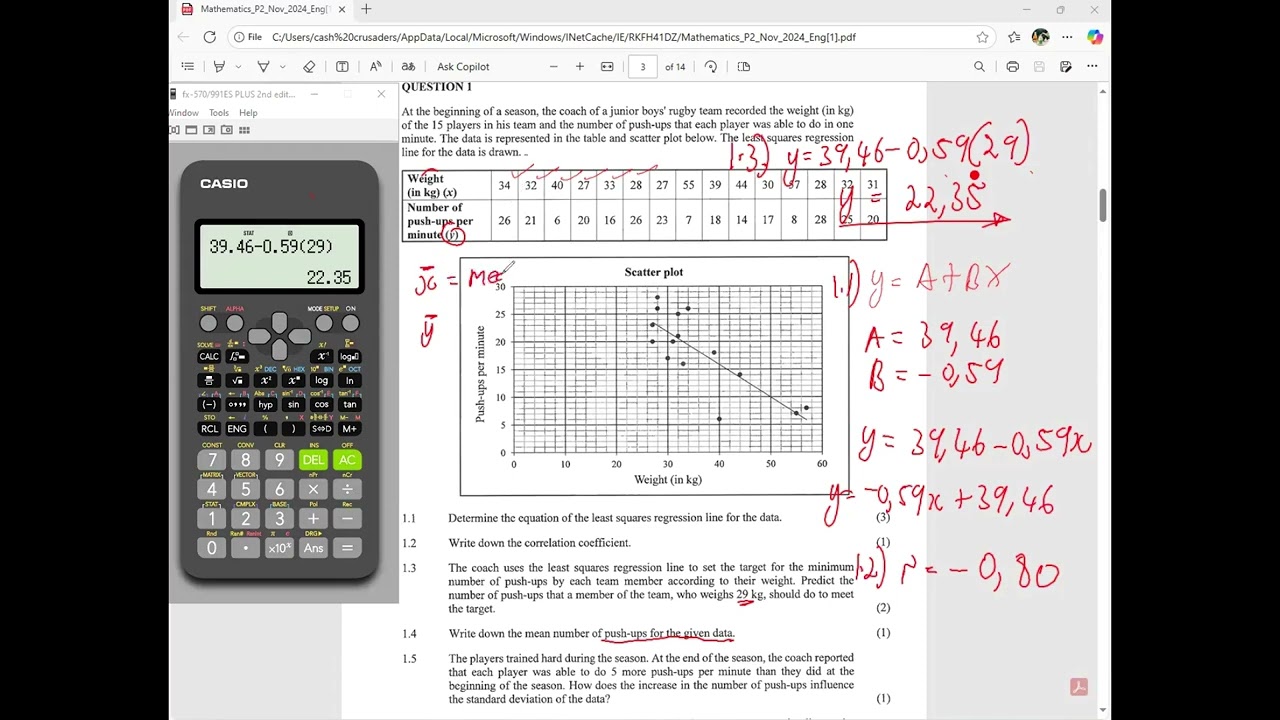
Task: Add this page to favorites with star
Action: tap(982, 37)
